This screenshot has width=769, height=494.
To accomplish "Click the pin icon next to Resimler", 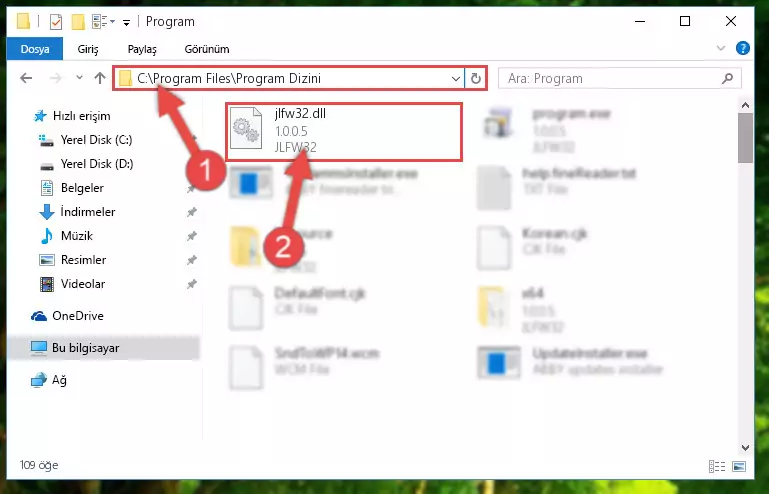I will 191,260.
